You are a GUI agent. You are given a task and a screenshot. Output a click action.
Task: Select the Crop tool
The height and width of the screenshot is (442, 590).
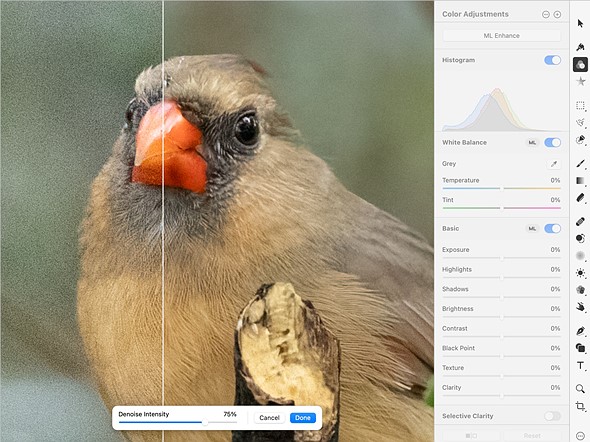[x=580, y=406]
